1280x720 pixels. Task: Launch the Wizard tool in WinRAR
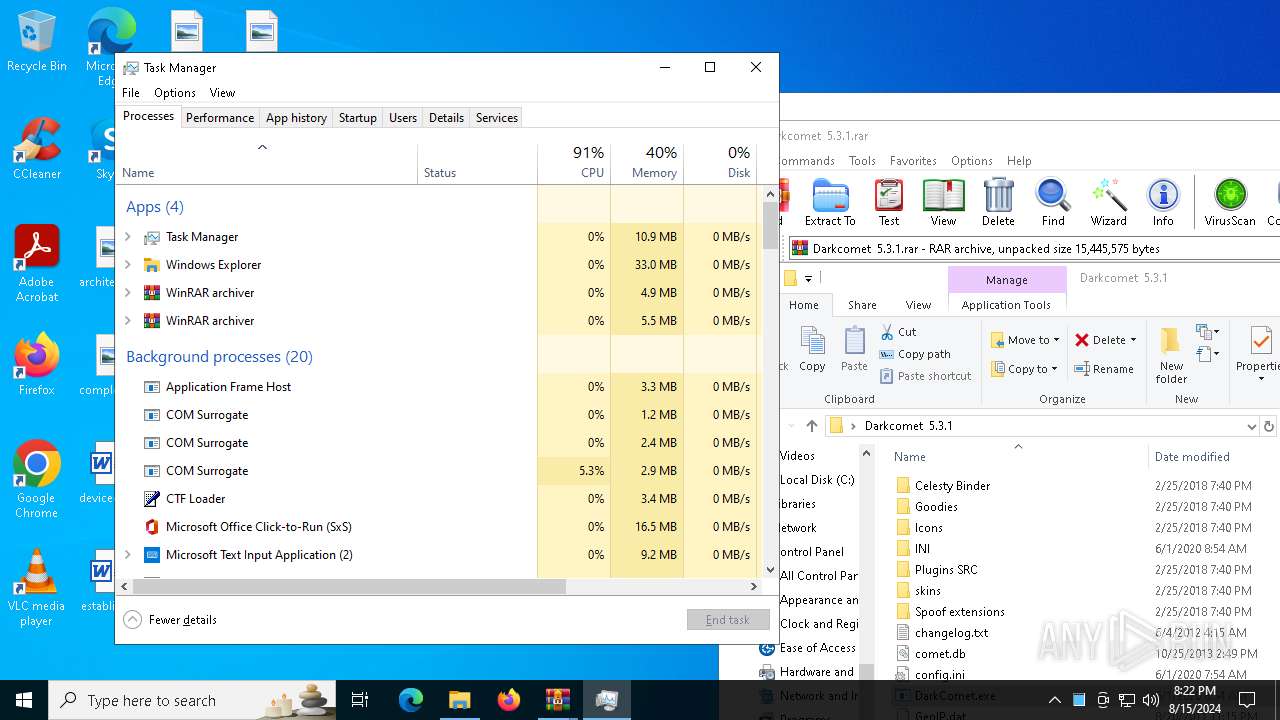point(1108,203)
